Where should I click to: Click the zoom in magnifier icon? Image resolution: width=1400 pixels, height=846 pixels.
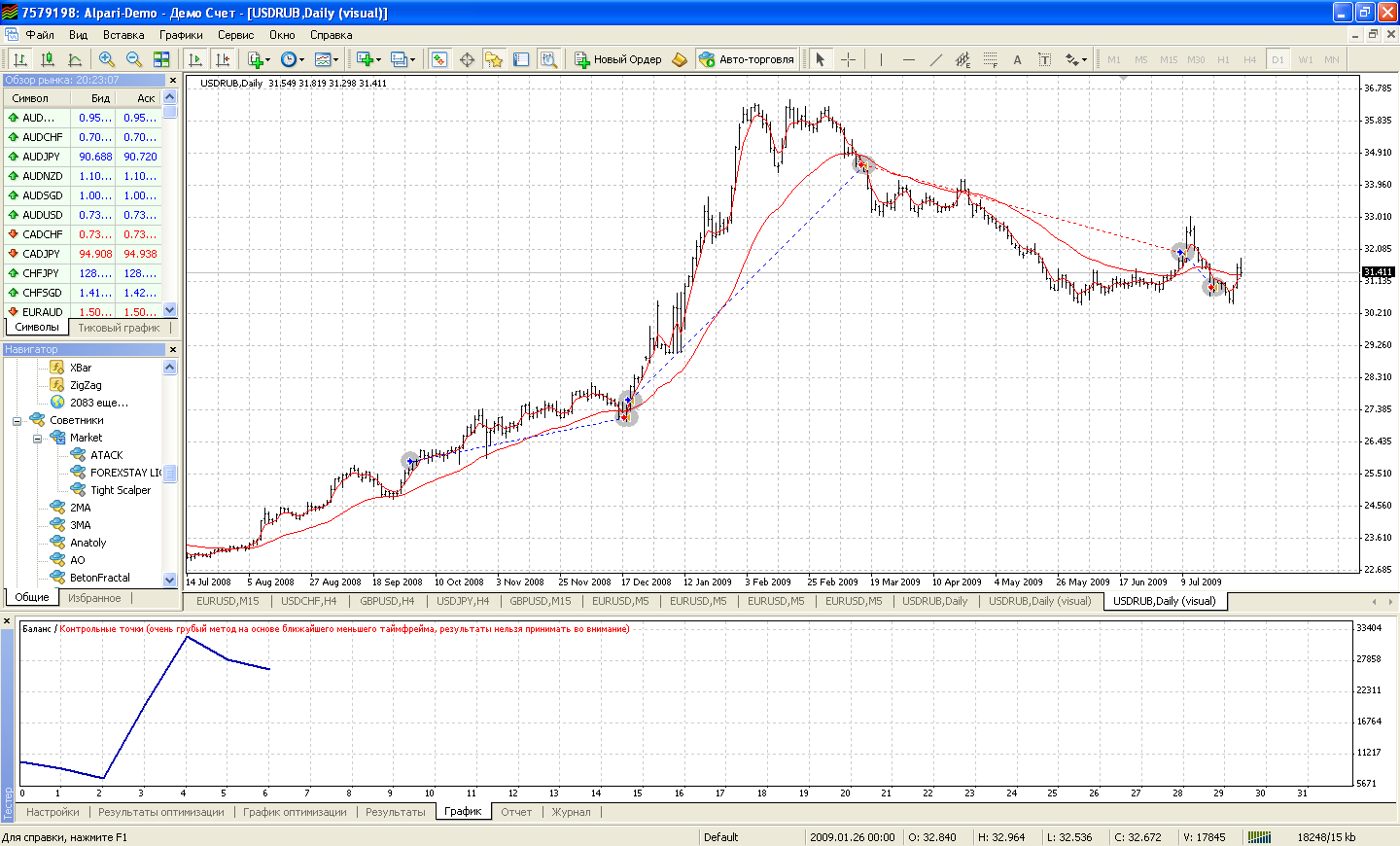point(107,59)
